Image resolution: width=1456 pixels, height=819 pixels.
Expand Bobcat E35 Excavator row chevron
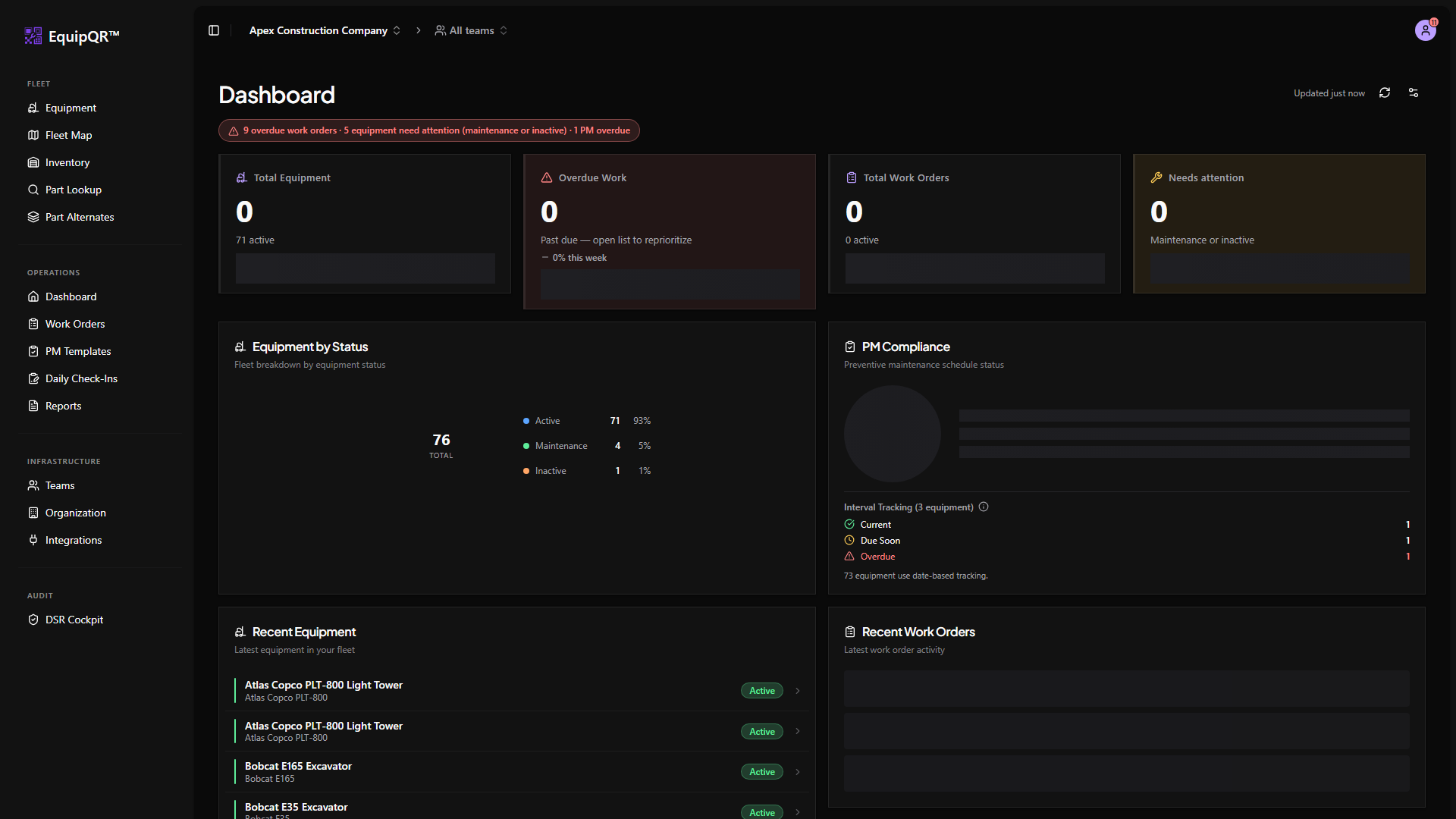coord(798,812)
